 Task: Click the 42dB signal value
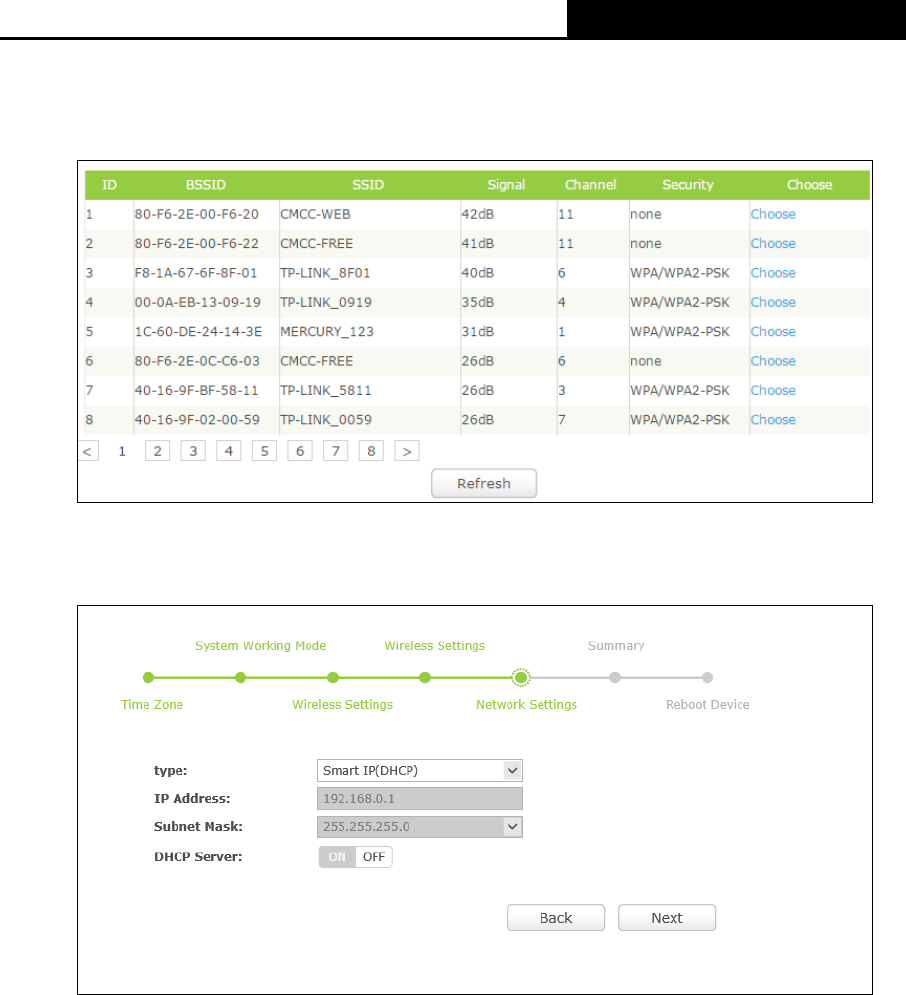pos(478,214)
